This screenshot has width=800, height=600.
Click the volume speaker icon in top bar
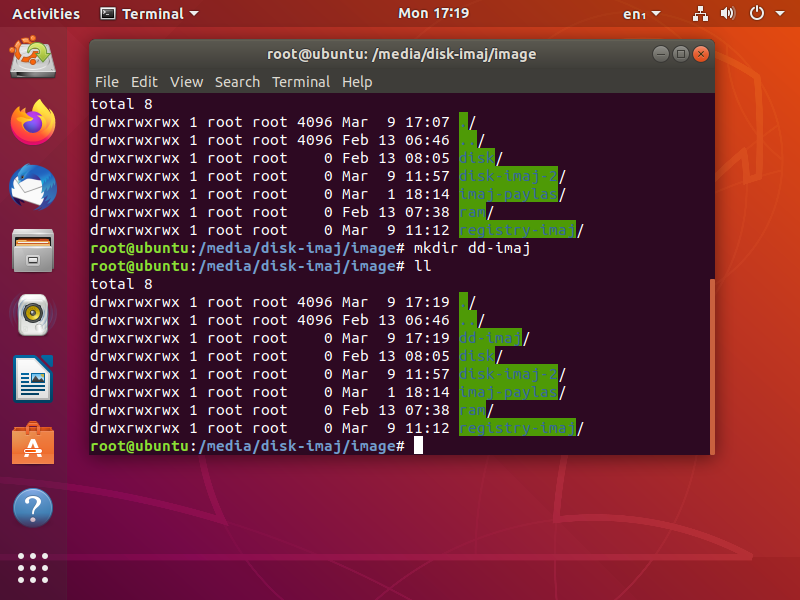click(728, 13)
